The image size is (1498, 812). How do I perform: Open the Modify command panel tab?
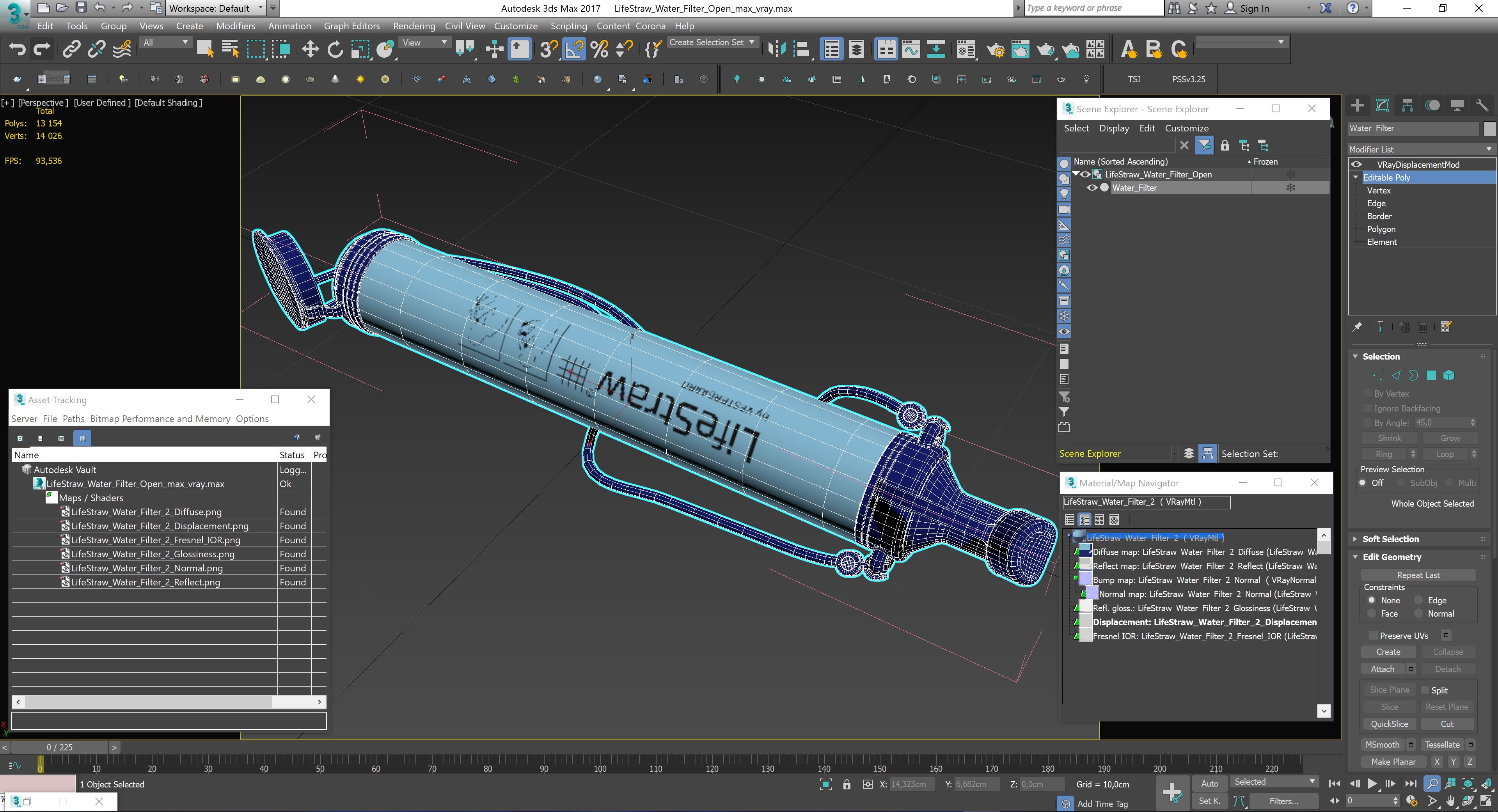pyautogui.click(x=1382, y=105)
